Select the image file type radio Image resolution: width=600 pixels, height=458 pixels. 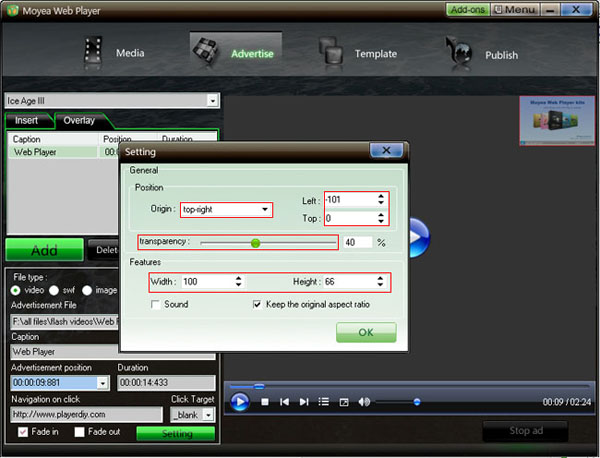click(87, 290)
